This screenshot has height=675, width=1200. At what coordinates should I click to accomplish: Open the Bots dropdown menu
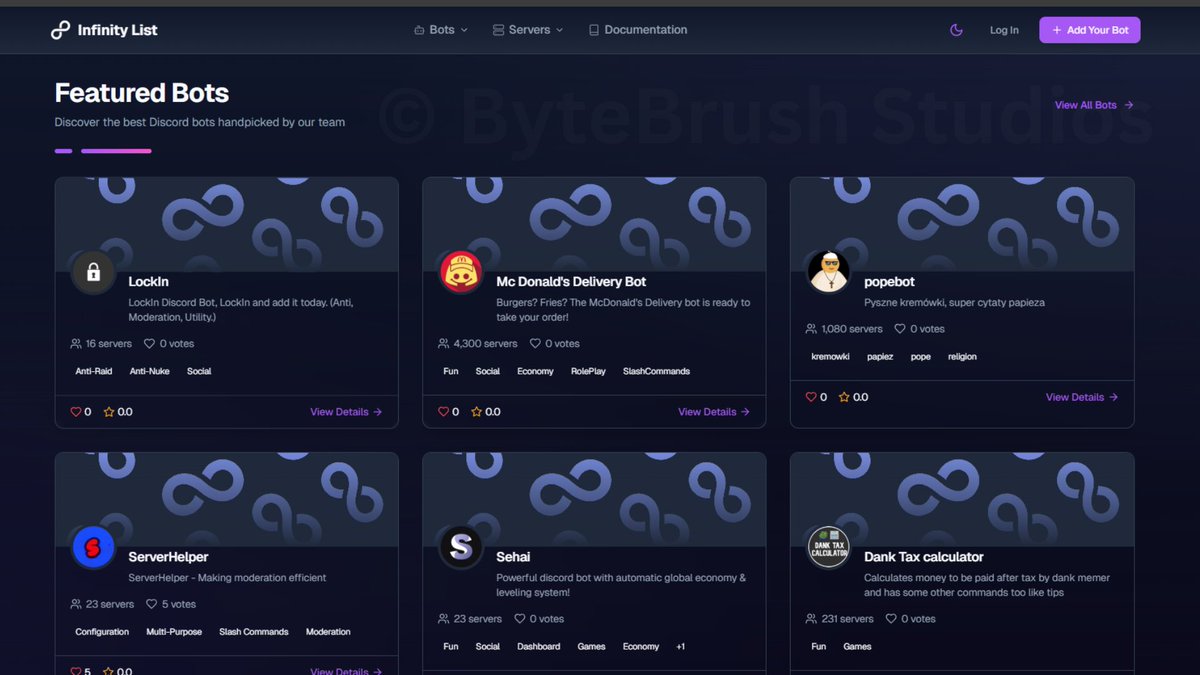click(x=441, y=30)
